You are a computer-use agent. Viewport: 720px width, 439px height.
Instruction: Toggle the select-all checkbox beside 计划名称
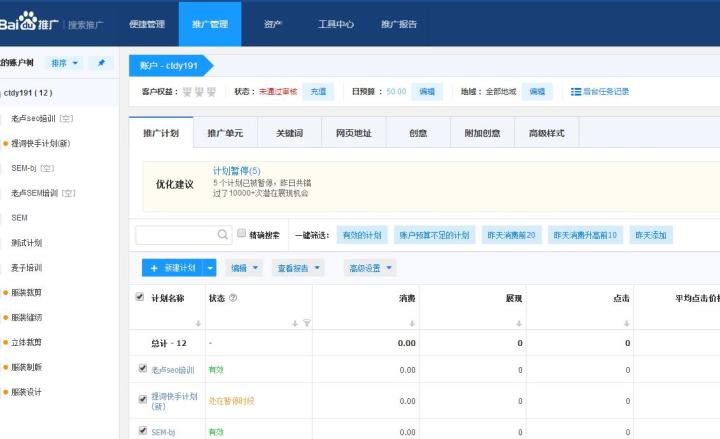140,297
